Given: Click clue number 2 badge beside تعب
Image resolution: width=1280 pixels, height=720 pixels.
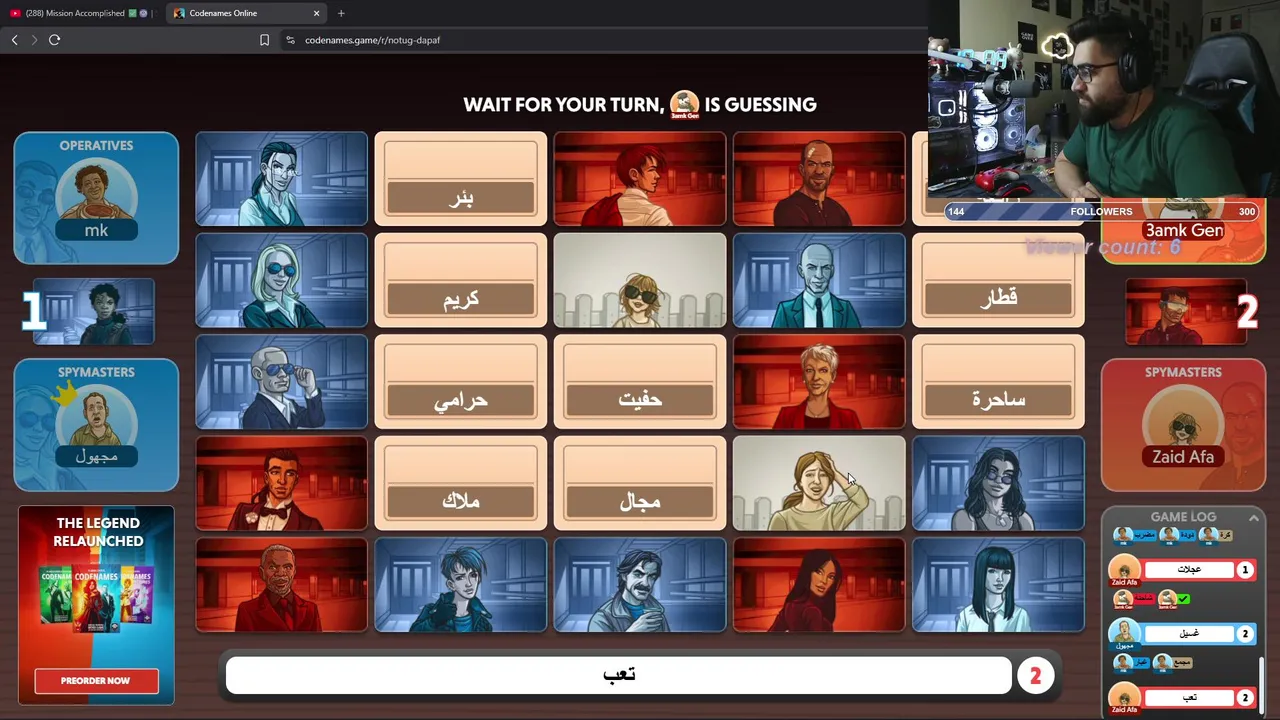Looking at the screenshot, I should point(1035,676).
